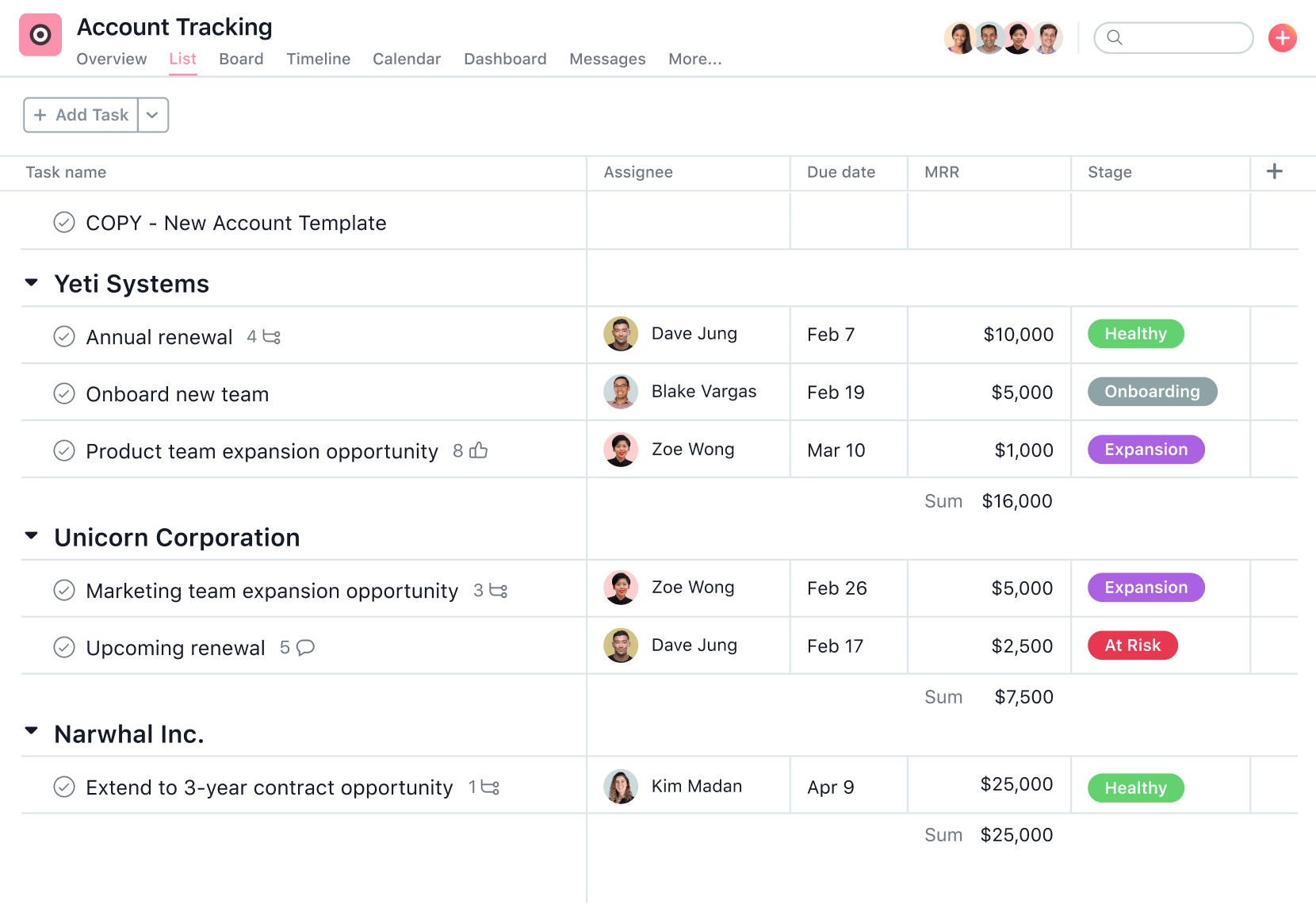
Task: Click the orange plus create button
Action: pos(1282,37)
